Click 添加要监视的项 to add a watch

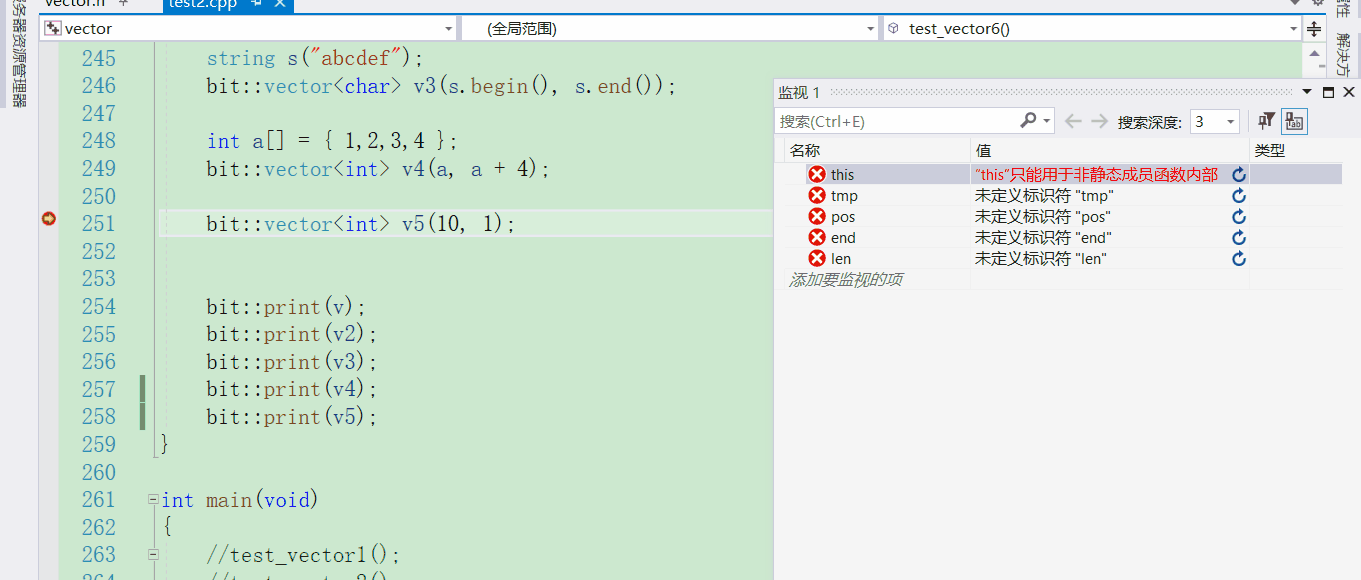(846, 280)
